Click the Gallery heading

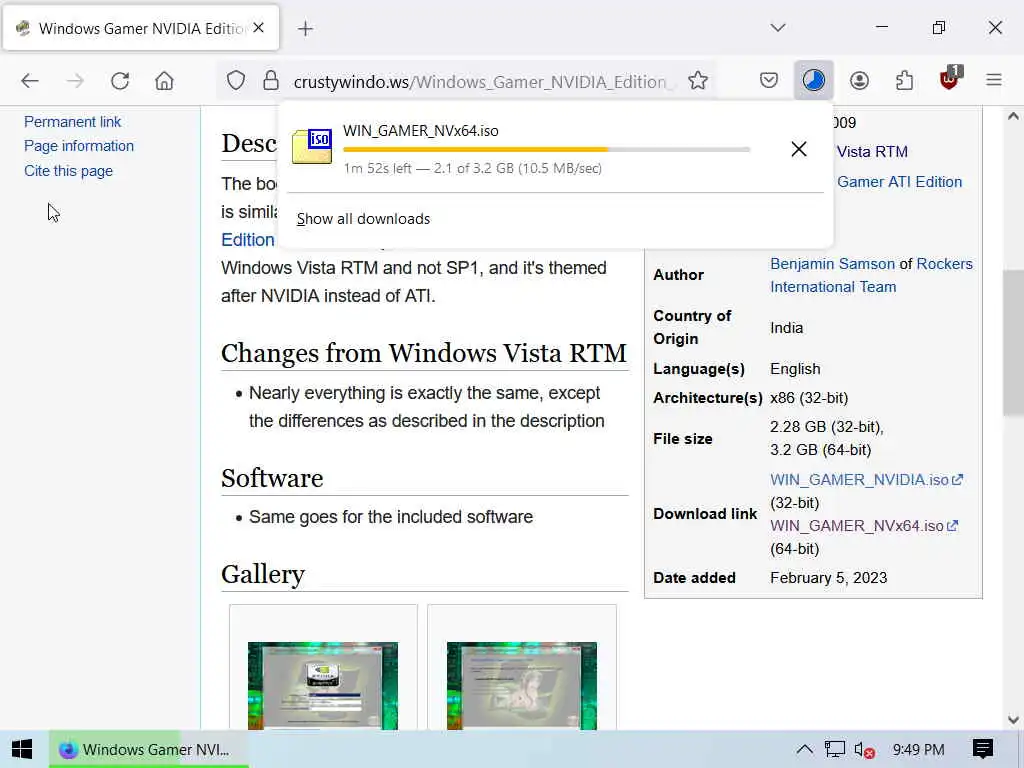pos(263,574)
